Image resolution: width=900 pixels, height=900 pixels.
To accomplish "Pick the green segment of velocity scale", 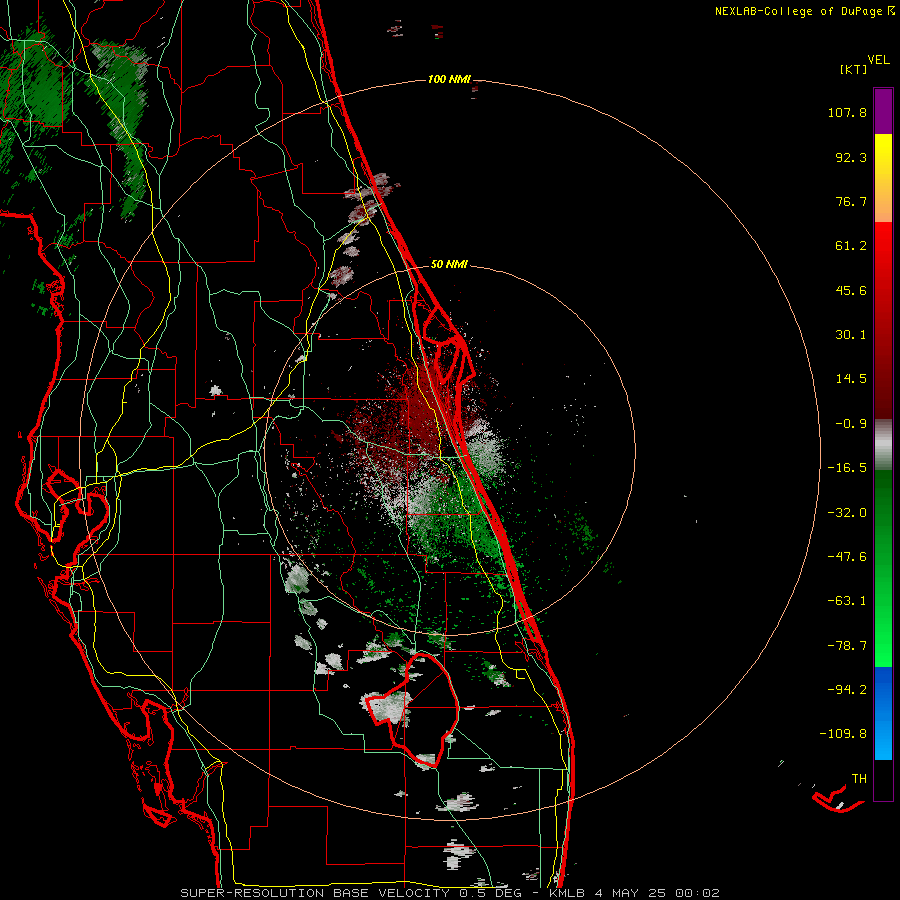I will [x=883, y=568].
